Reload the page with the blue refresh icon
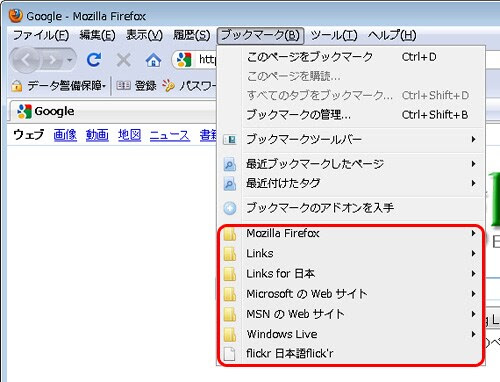This screenshot has height=382, width=500. [94, 60]
